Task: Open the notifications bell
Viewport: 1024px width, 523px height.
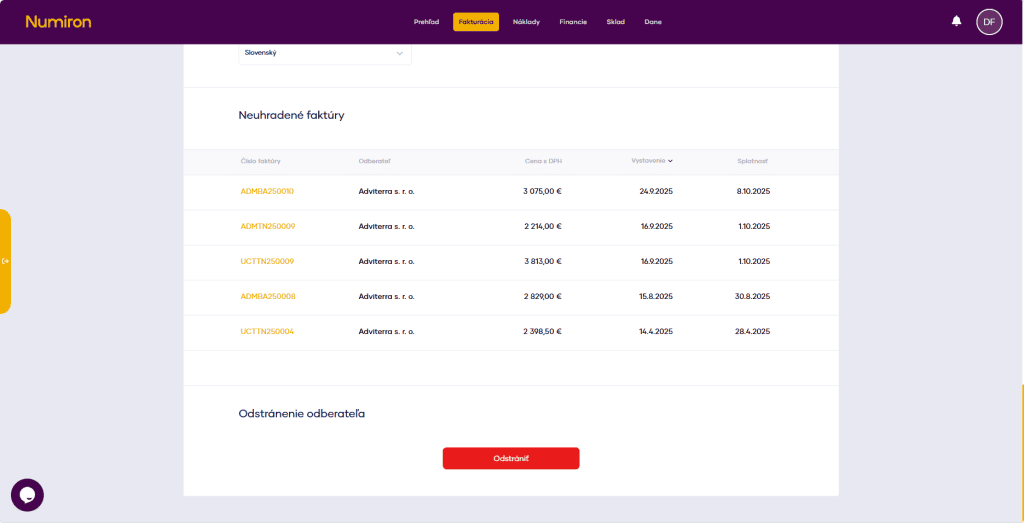Action: 956,21
